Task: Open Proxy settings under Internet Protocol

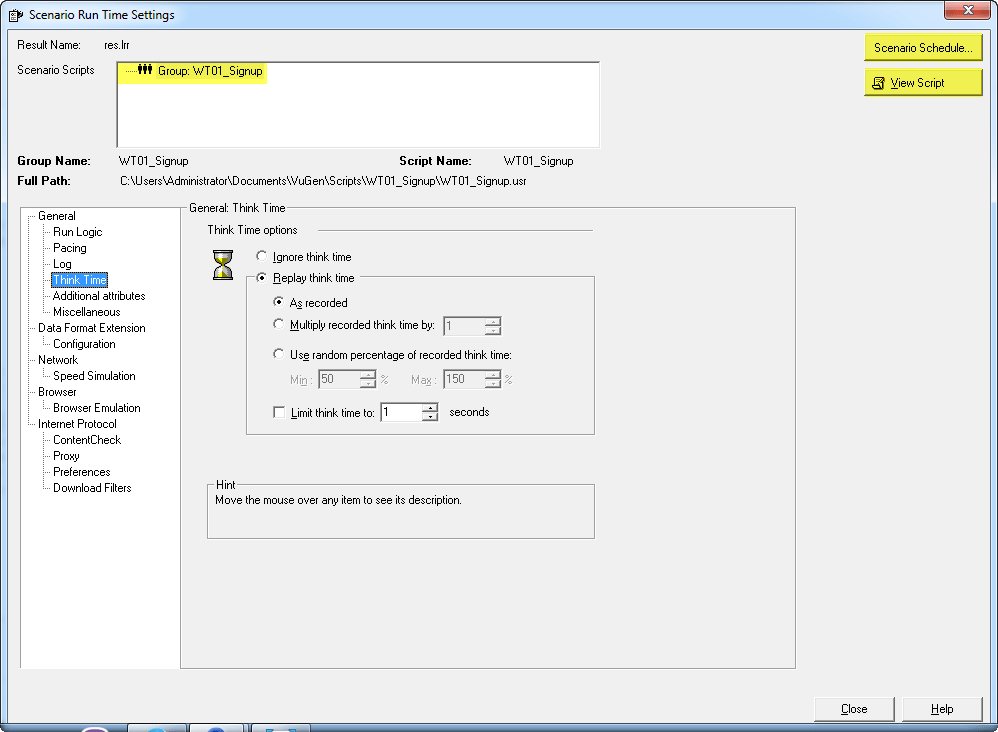Action: click(x=66, y=456)
